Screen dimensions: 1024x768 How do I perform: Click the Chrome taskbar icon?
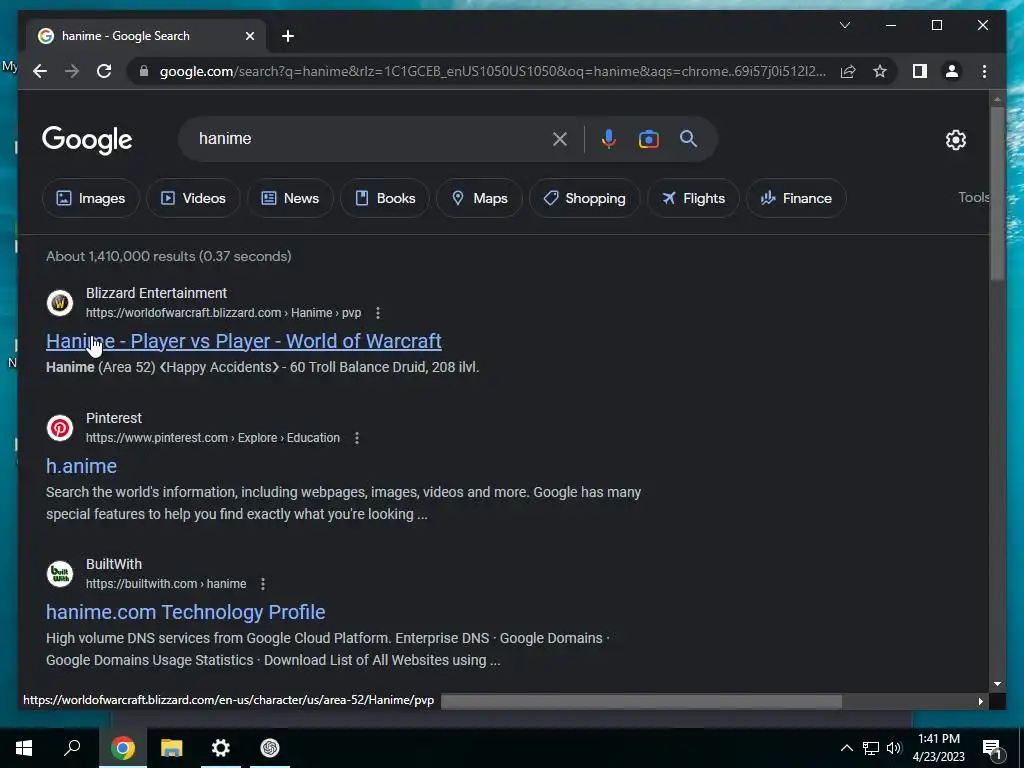(122, 748)
